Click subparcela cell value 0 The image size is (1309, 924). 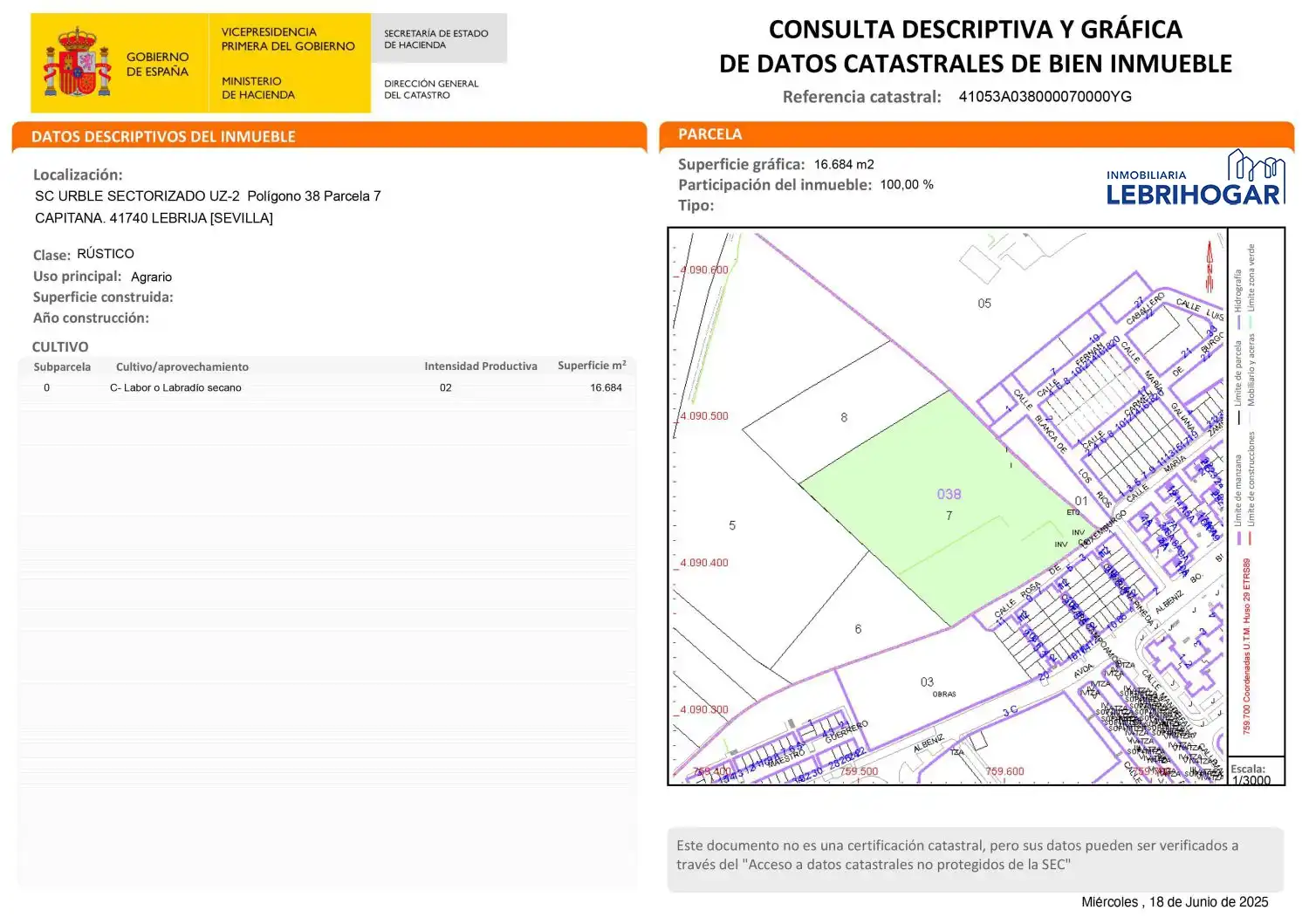pos(47,387)
